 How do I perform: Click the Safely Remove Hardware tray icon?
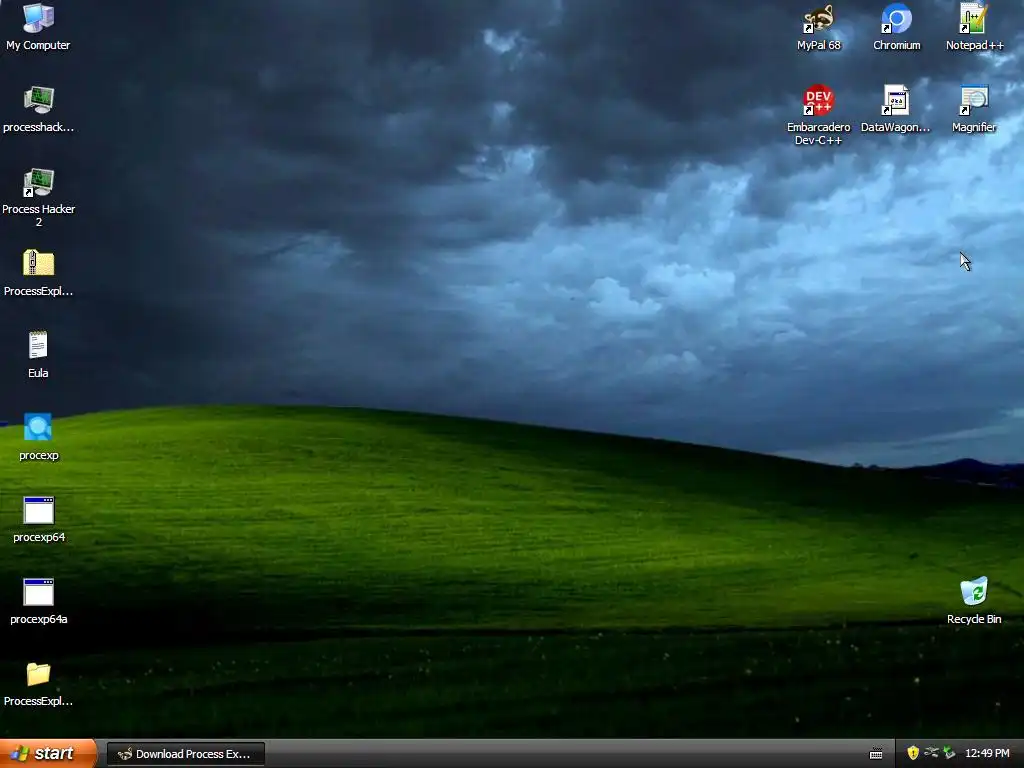931,754
